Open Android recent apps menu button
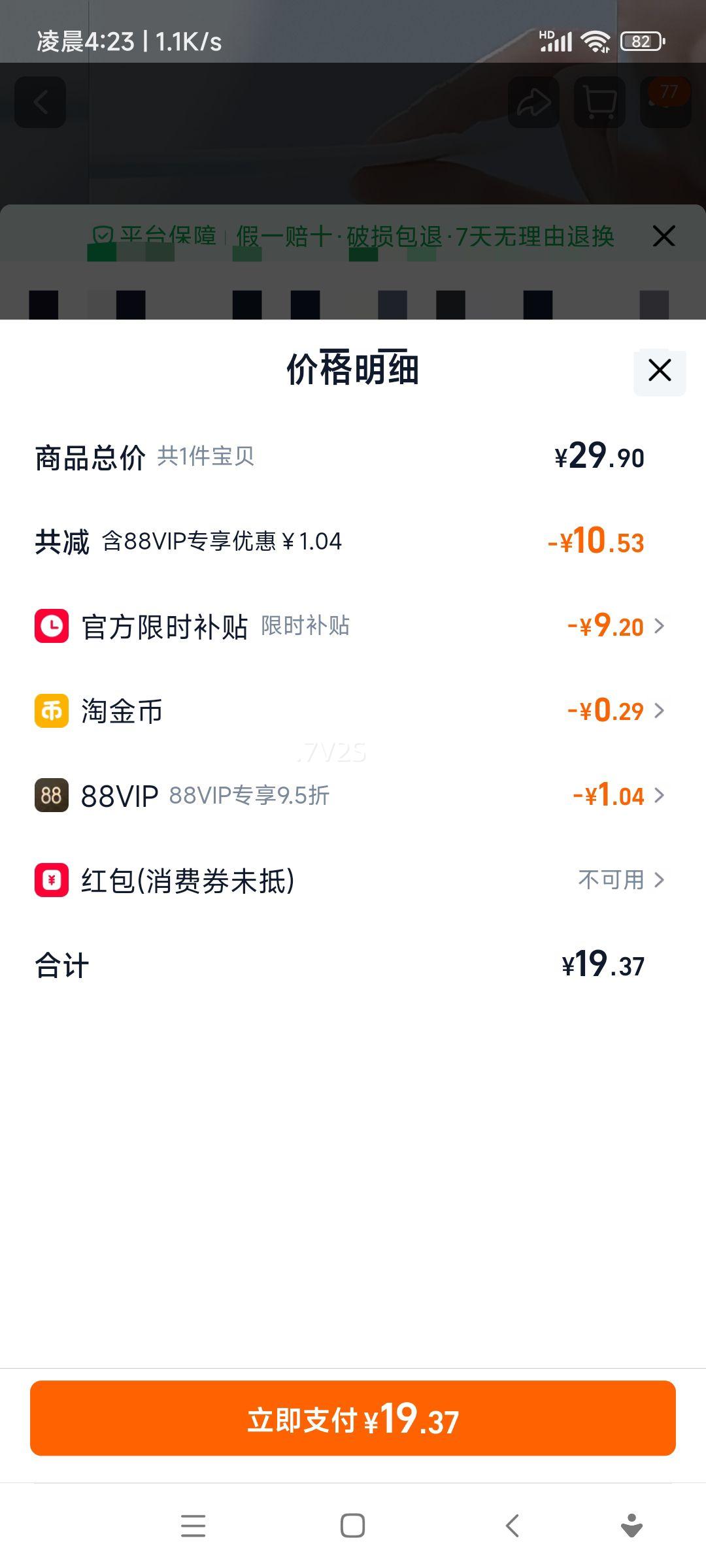 point(193,1526)
